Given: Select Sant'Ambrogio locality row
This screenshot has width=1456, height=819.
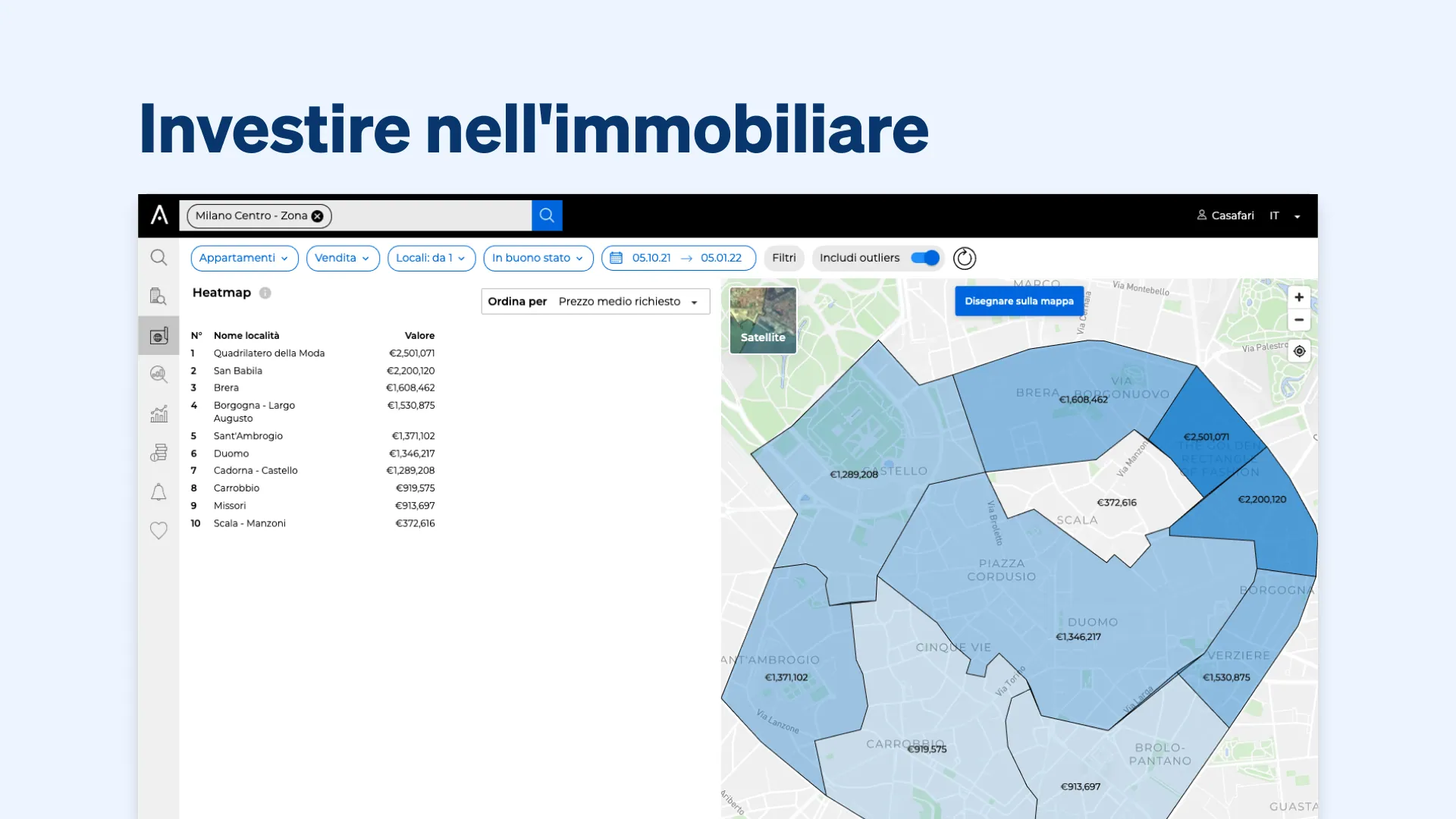Looking at the screenshot, I should tap(312, 436).
